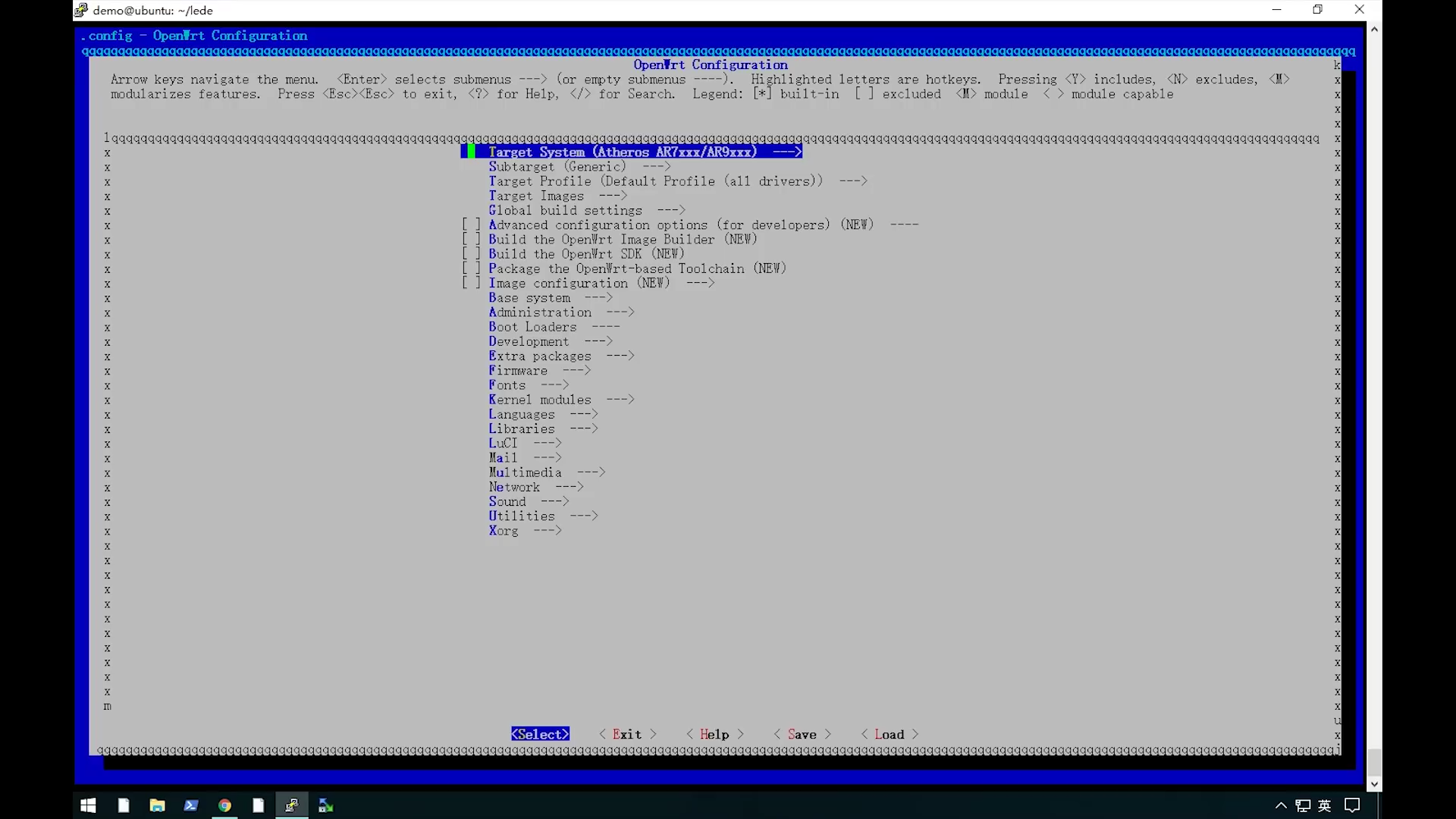Click the Save button
Screen dimensions: 1456x819
[x=802, y=734]
